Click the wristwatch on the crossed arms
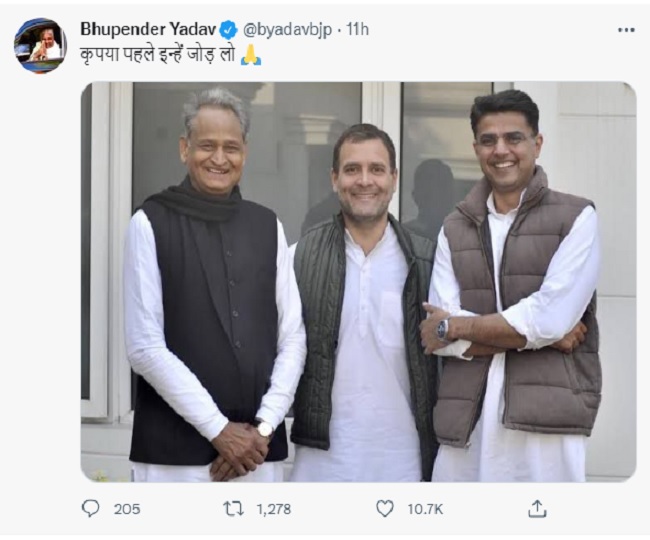 pos(443,328)
